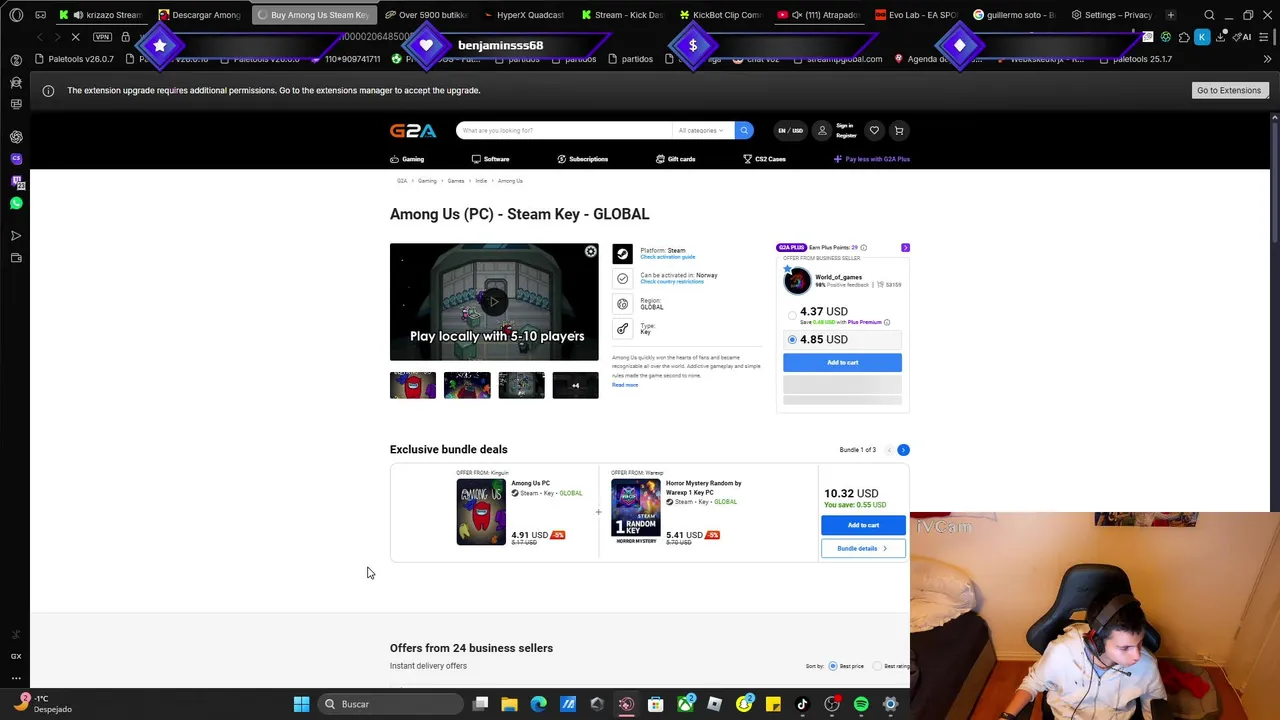The image size is (1280, 720).
Task: Open the Among Us PC bundle item image
Action: click(481, 512)
